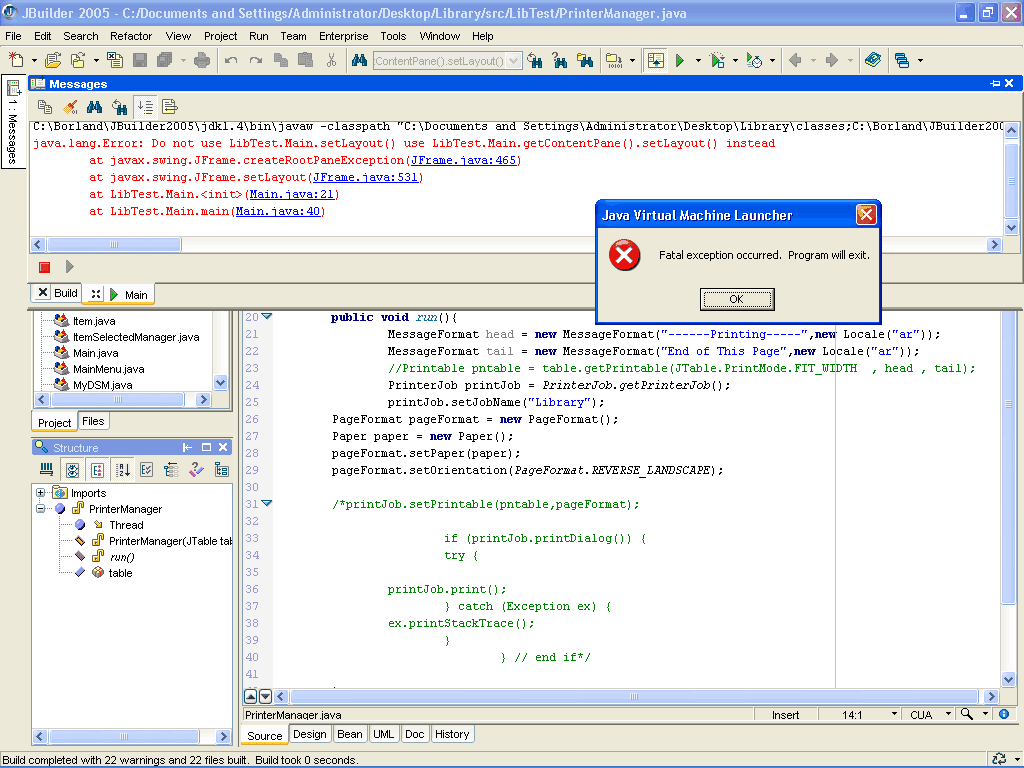This screenshot has width=1024, height=768.
Task: Click the Save file floppy icon
Action: (x=140, y=61)
